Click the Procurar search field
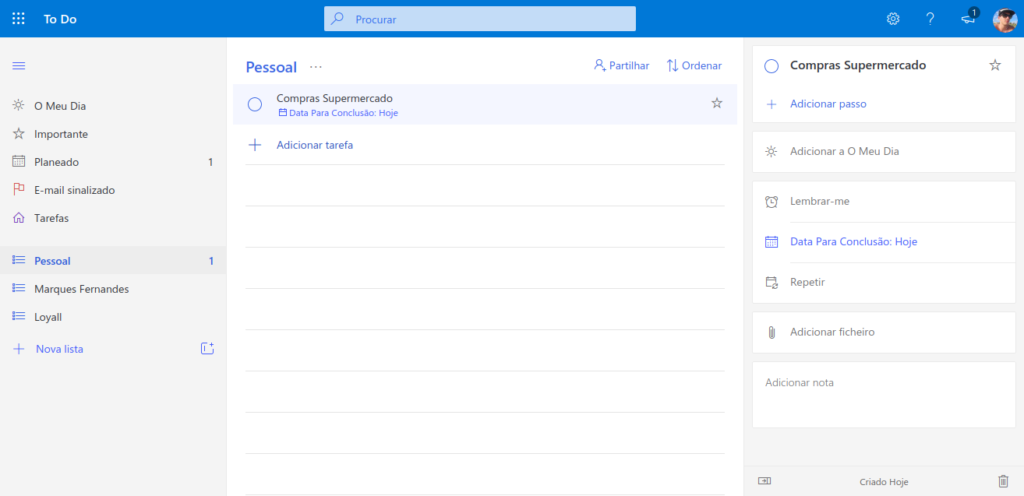The height and width of the screenshot is (496, 1024). tap(479, 19)
